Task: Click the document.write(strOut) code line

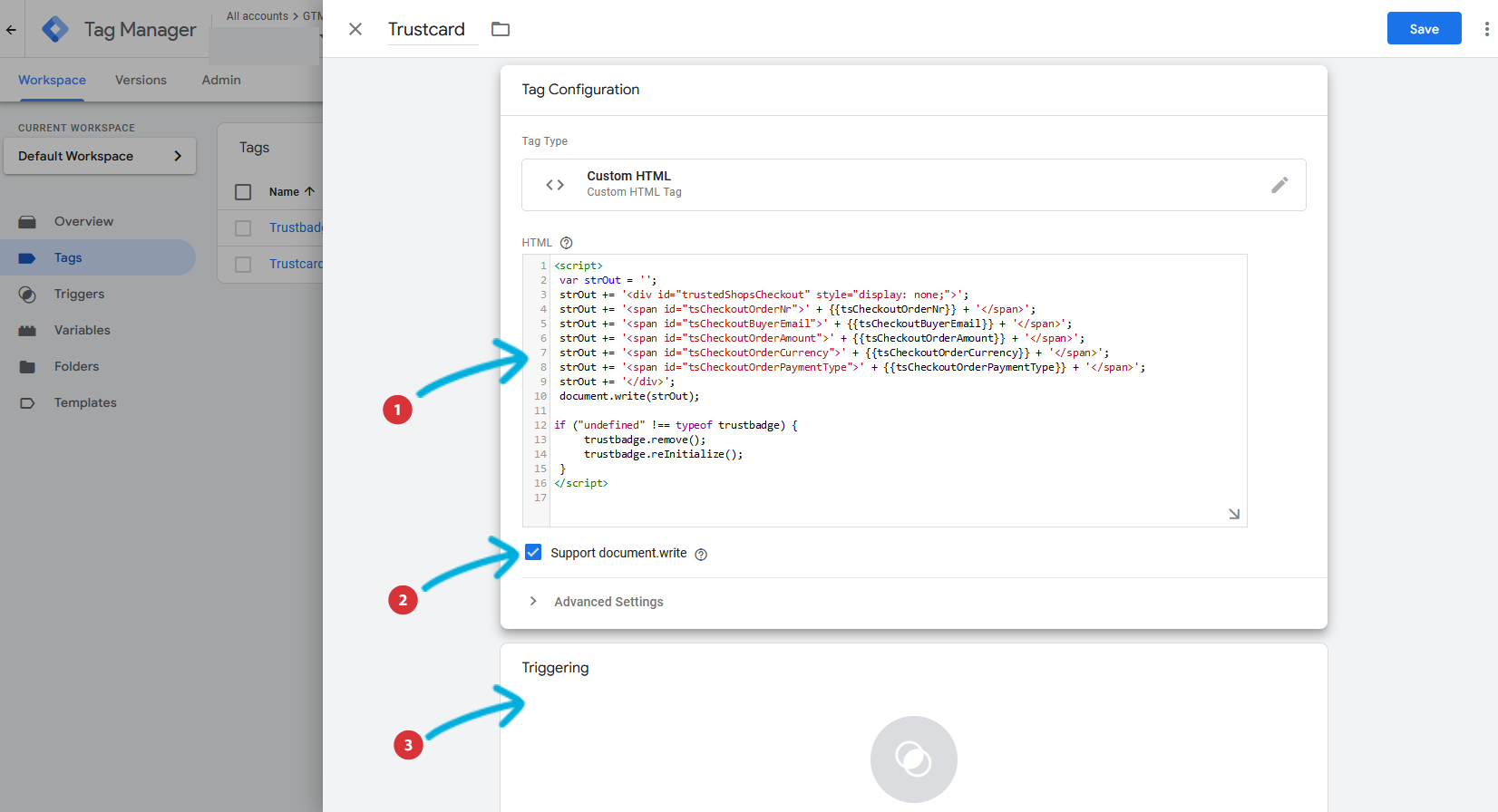Action: click(x=629, y=396)
